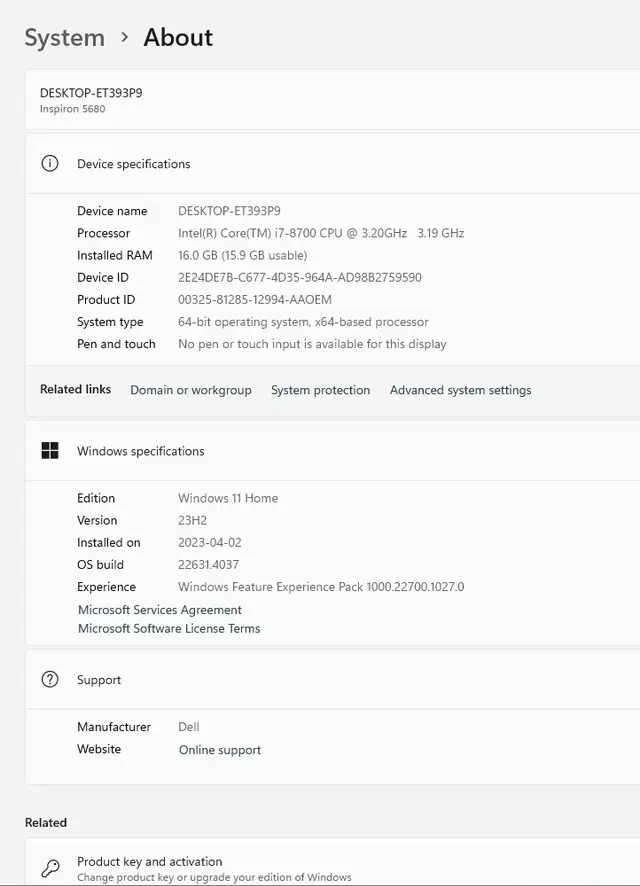
Task: Click the About page title
Action: 178,37
